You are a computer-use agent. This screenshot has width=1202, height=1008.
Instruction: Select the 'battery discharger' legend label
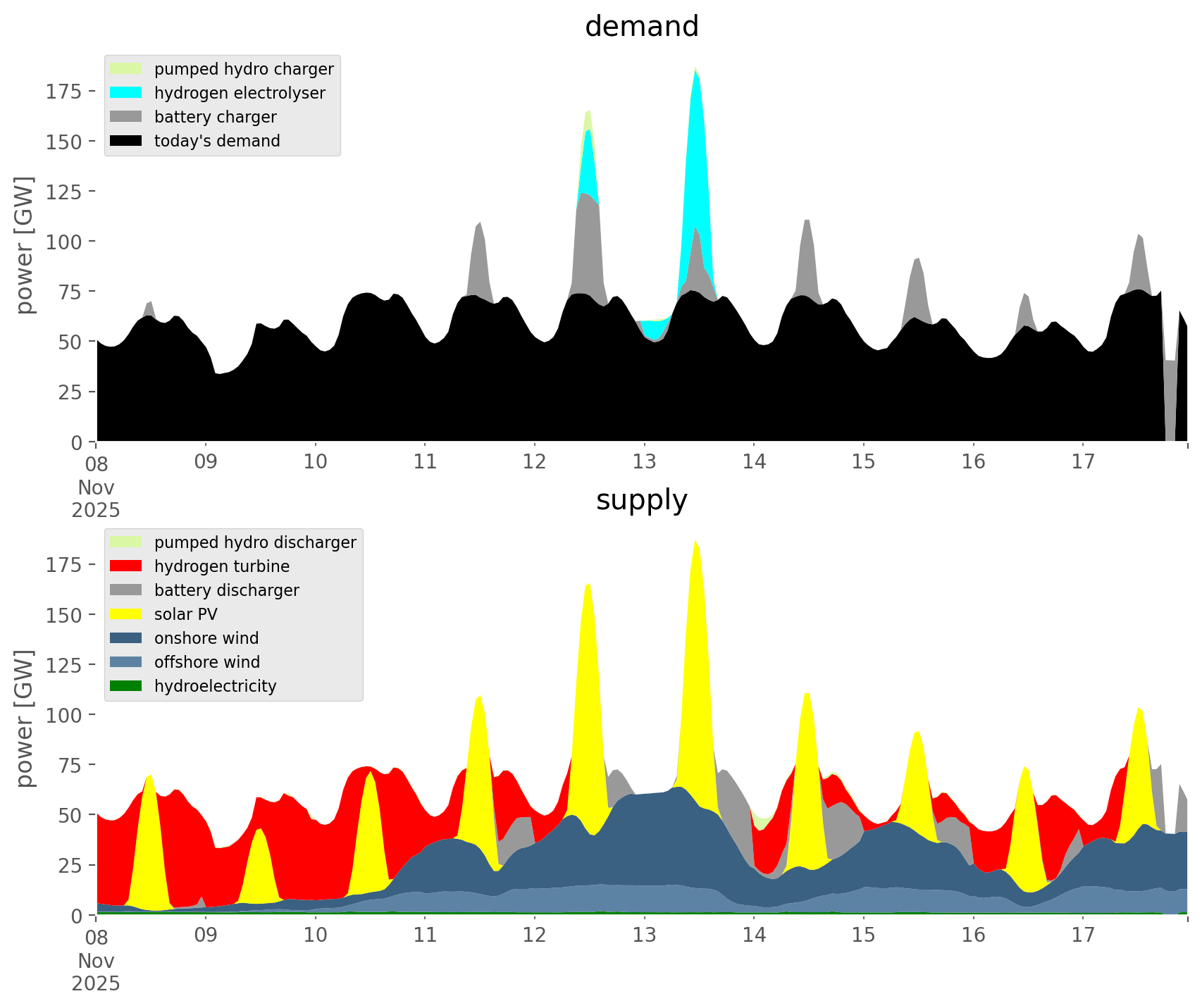pyautogui.click(x=226, y=590)
